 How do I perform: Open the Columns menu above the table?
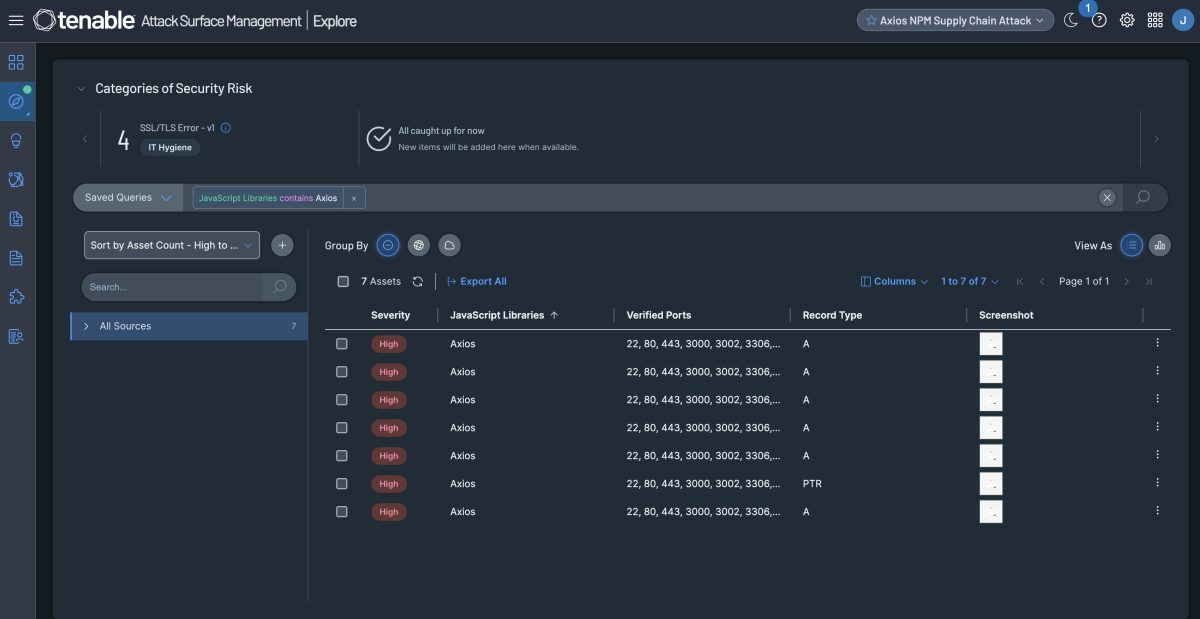(x=893, y=281)
